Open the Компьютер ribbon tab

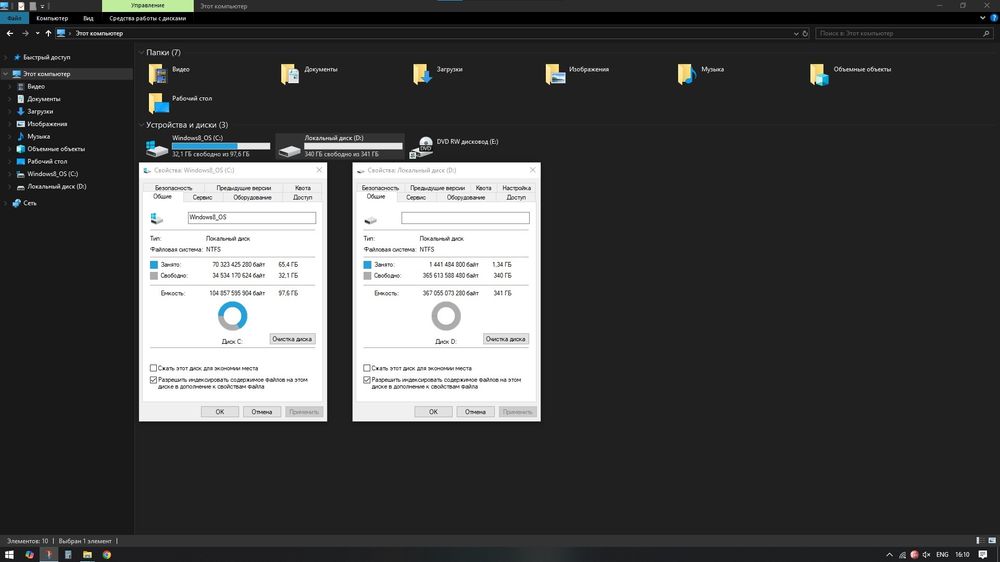click(52, 18)
